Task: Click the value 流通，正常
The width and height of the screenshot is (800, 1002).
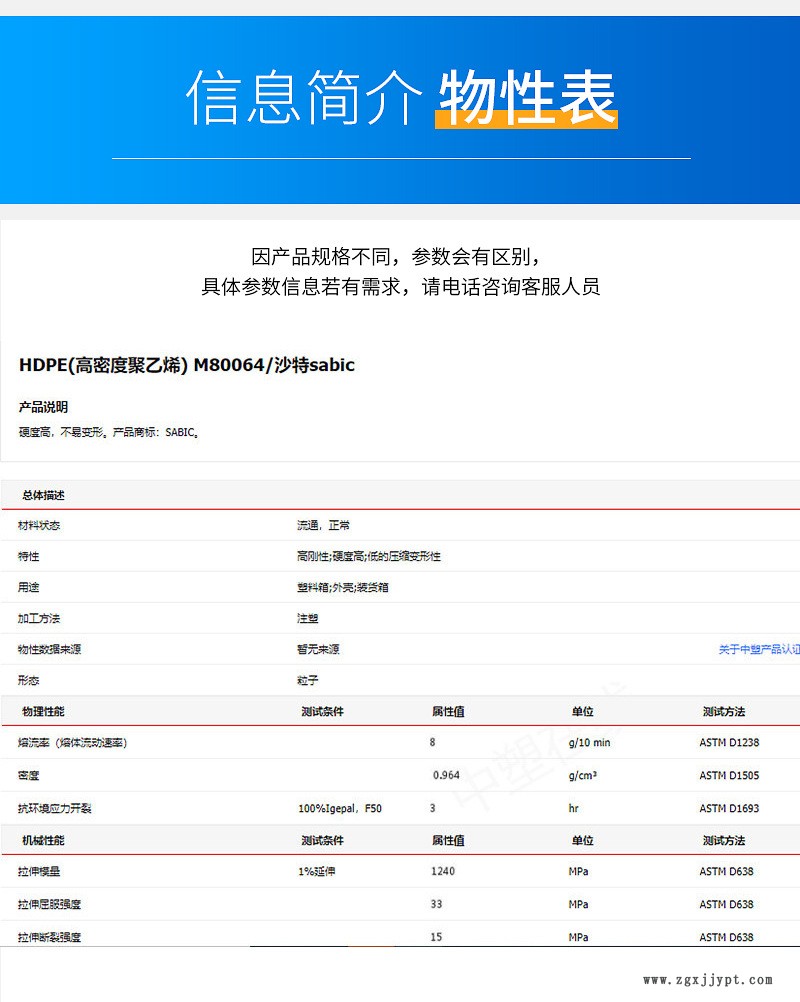Action: [x=323, y=525]
